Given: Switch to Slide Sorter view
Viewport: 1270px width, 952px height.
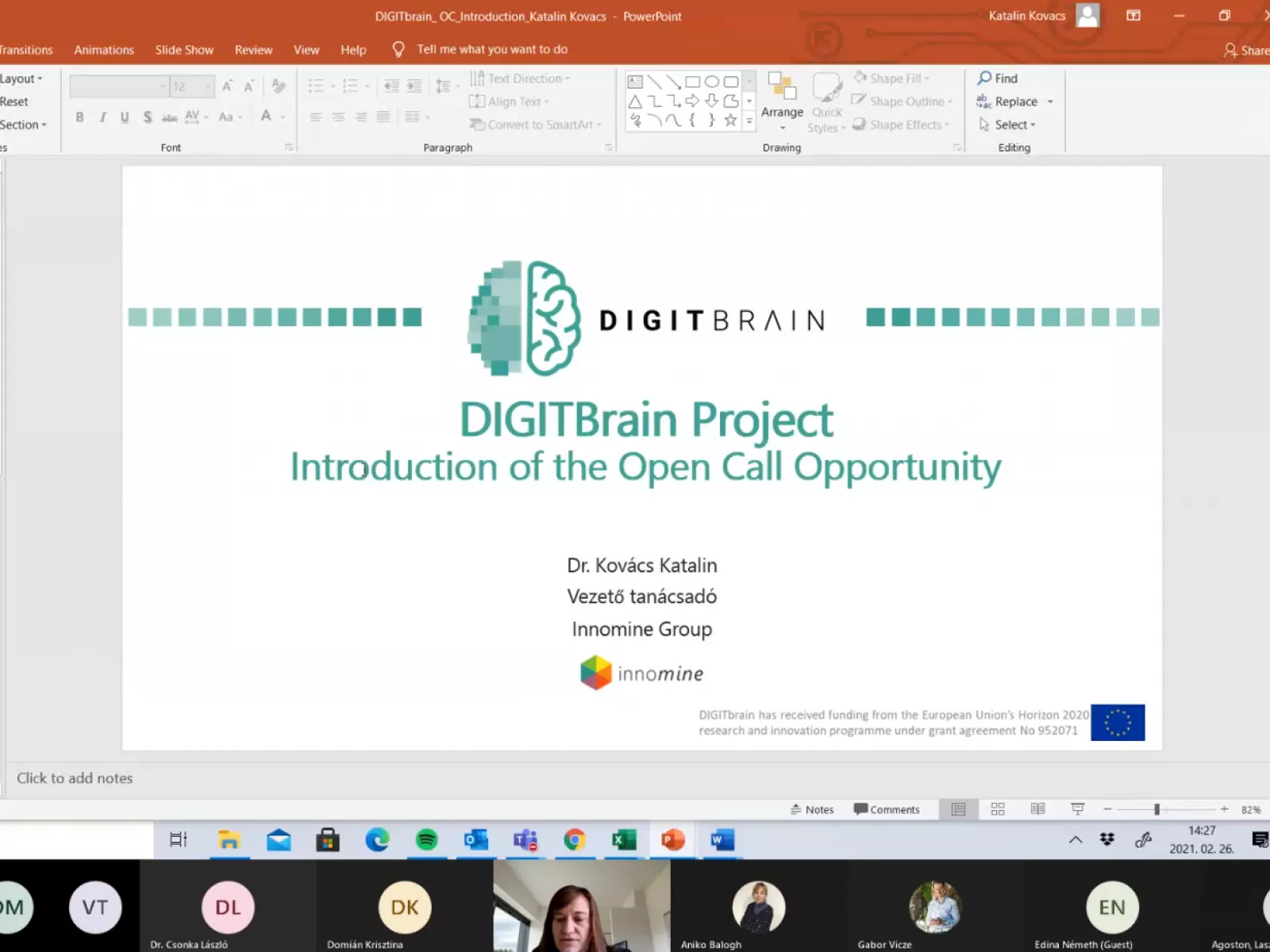Looking at the screenshot, I should (x=998, y=809).
